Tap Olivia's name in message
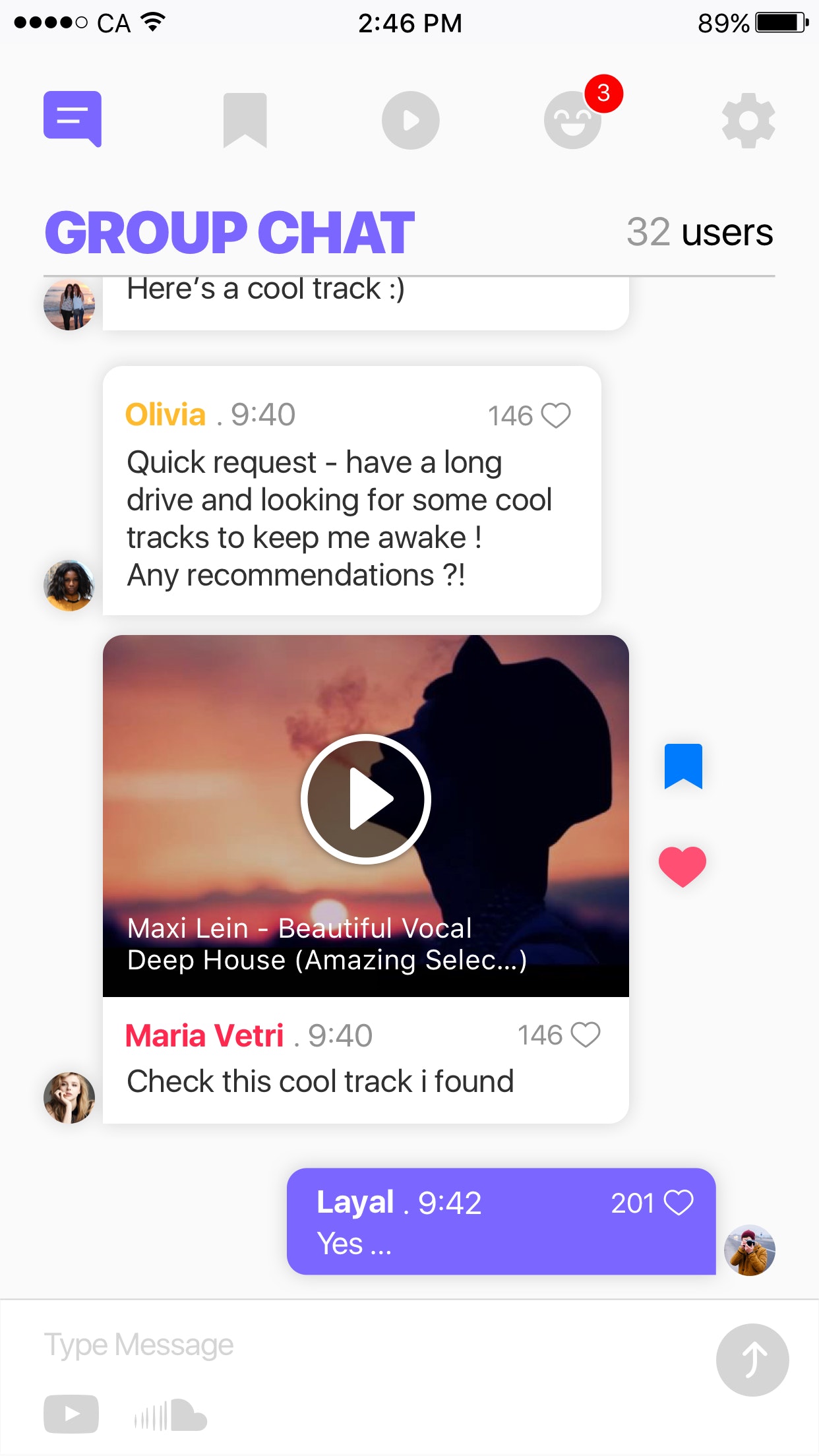Viewport: 819px width, 1456px height. [x=166, y=415]
